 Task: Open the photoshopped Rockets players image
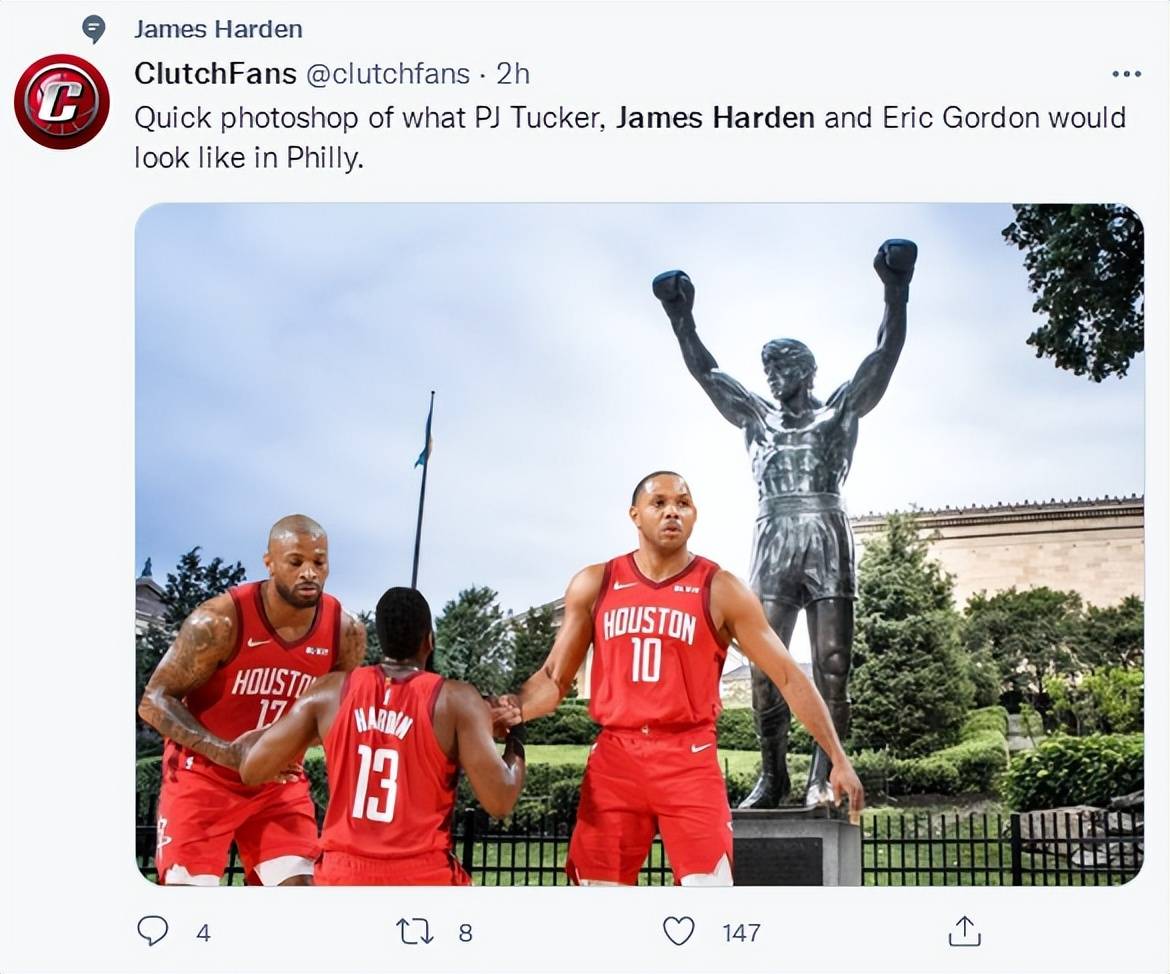[639, 544]
